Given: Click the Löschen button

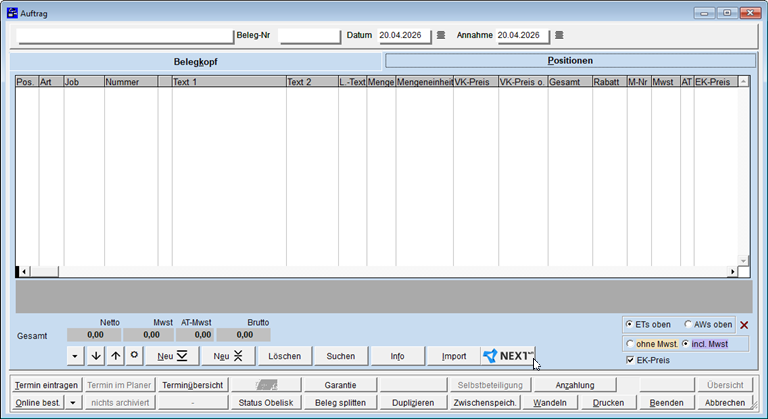Looking at the screenshot, I should [x=285, y=356].
